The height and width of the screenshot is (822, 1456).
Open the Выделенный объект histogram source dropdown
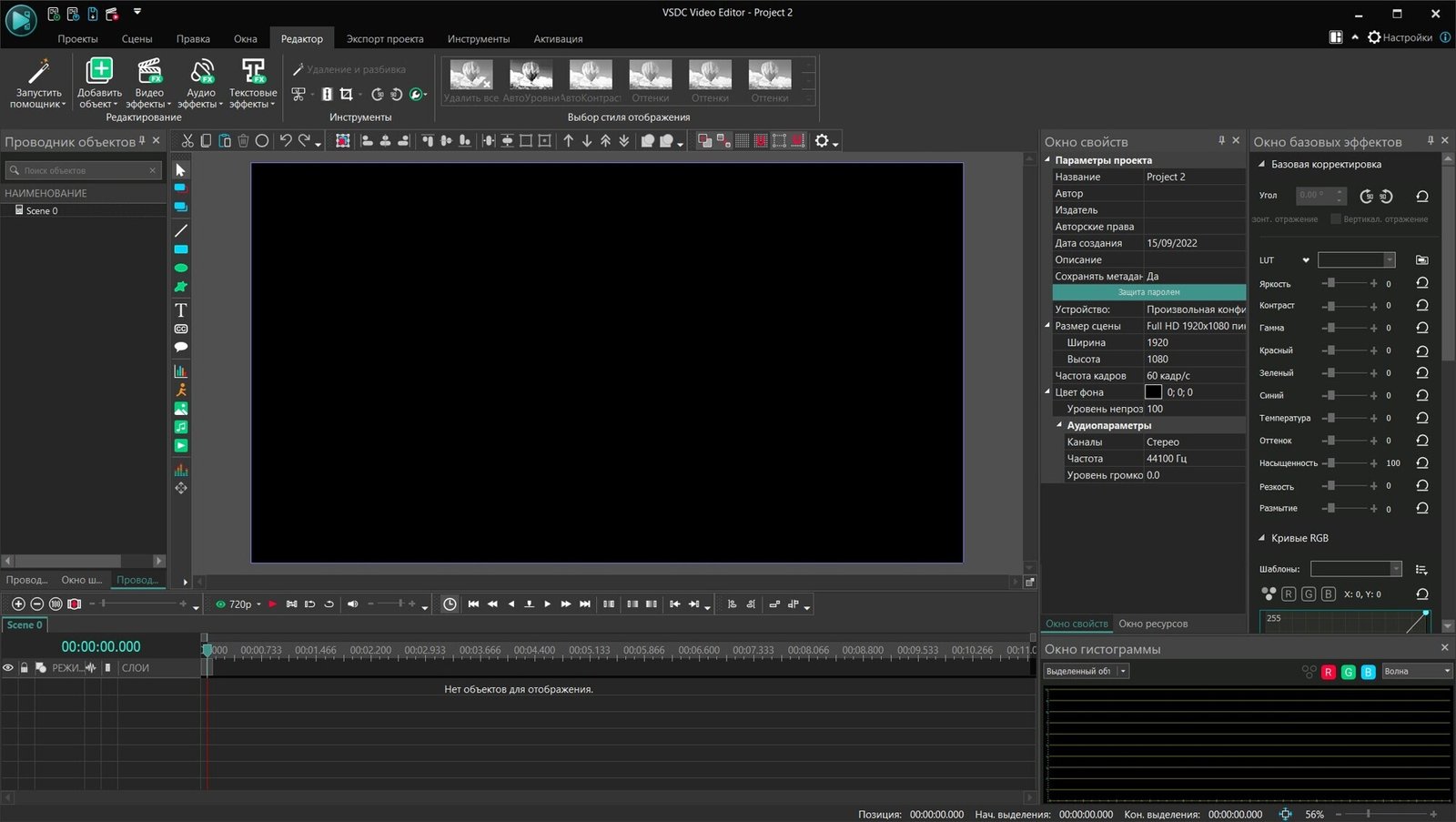[1086, 671]
